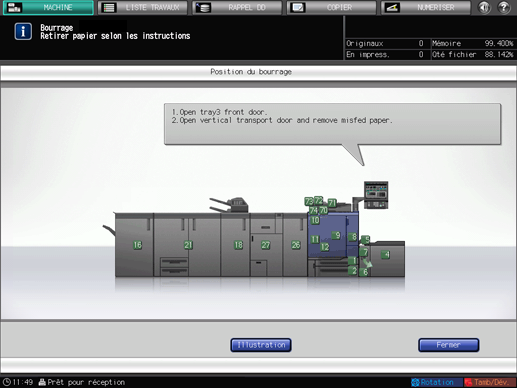Select jam position marker 16
The width and height of the screenshot is (517, 388).
[x=138, y=245]
